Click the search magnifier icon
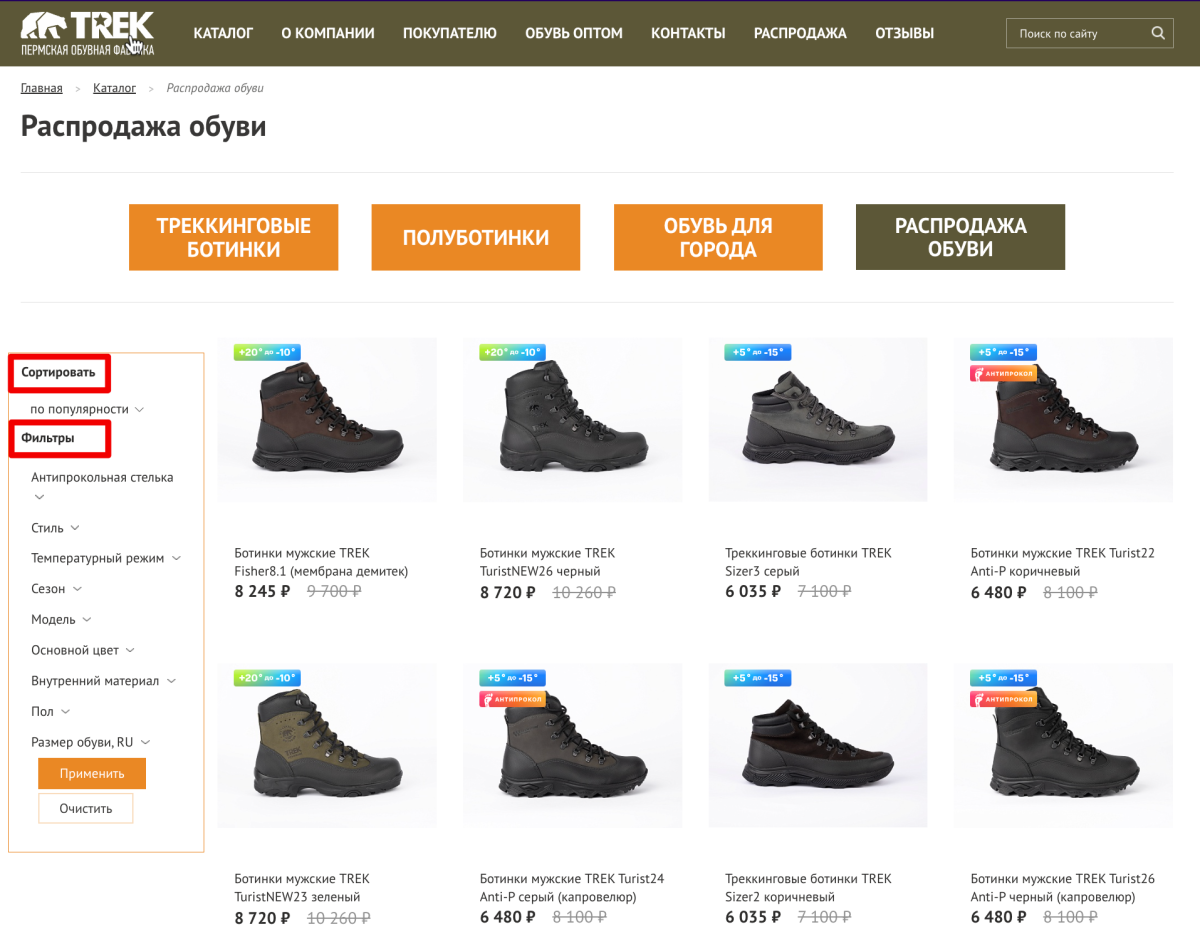The width and height of the screenshot is (1200, 942). (1158, 33)
